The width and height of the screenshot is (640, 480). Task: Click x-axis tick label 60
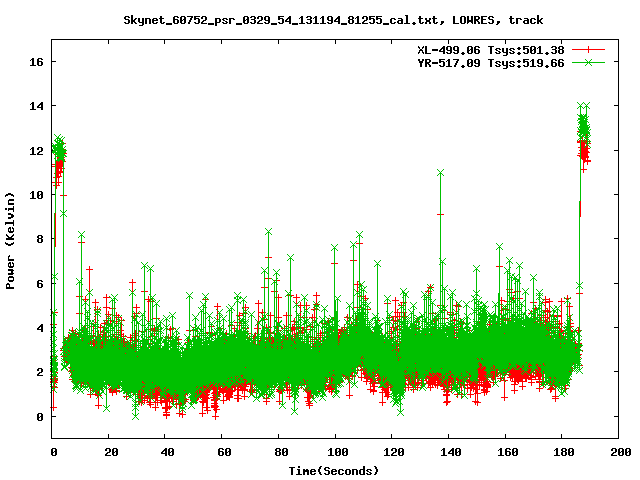[x=224, y=452]
